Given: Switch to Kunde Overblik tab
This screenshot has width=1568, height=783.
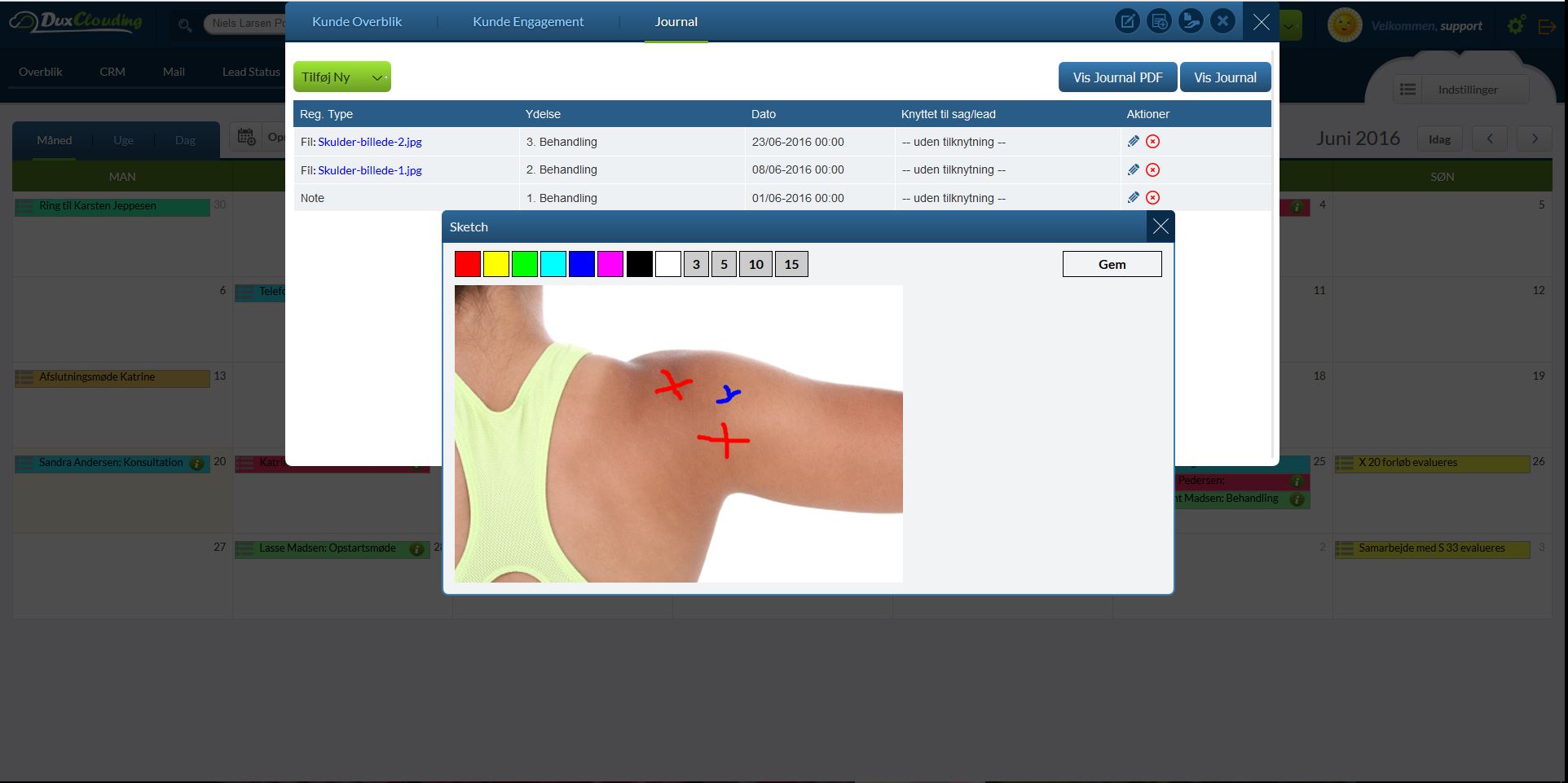Looking at the screenshot, I should pyautogui.click(x=357, y=22).
